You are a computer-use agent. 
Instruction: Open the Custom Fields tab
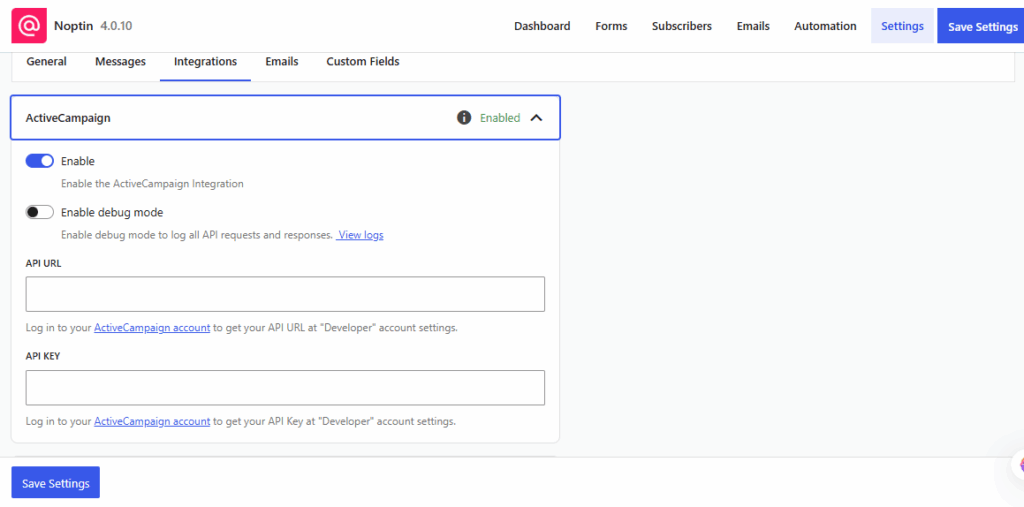click(362, 62)
